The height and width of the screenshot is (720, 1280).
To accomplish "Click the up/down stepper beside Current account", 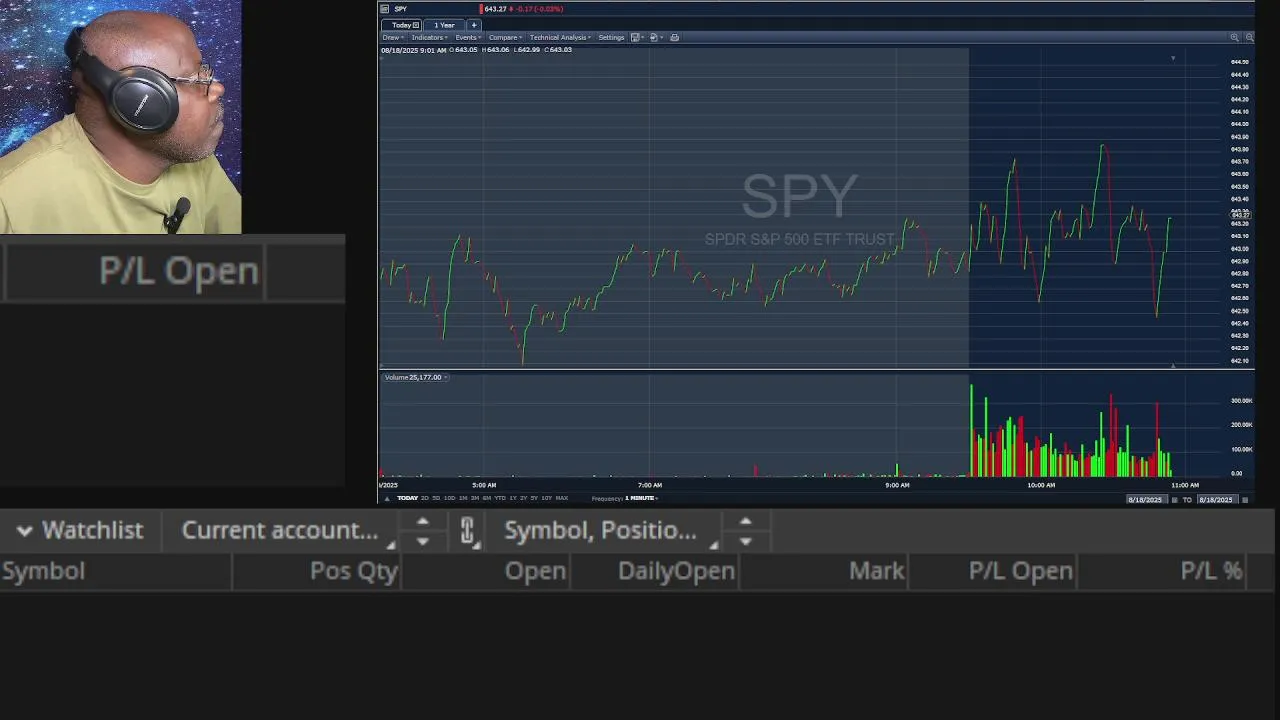I will pyautogui.click(x=422, y=531).
